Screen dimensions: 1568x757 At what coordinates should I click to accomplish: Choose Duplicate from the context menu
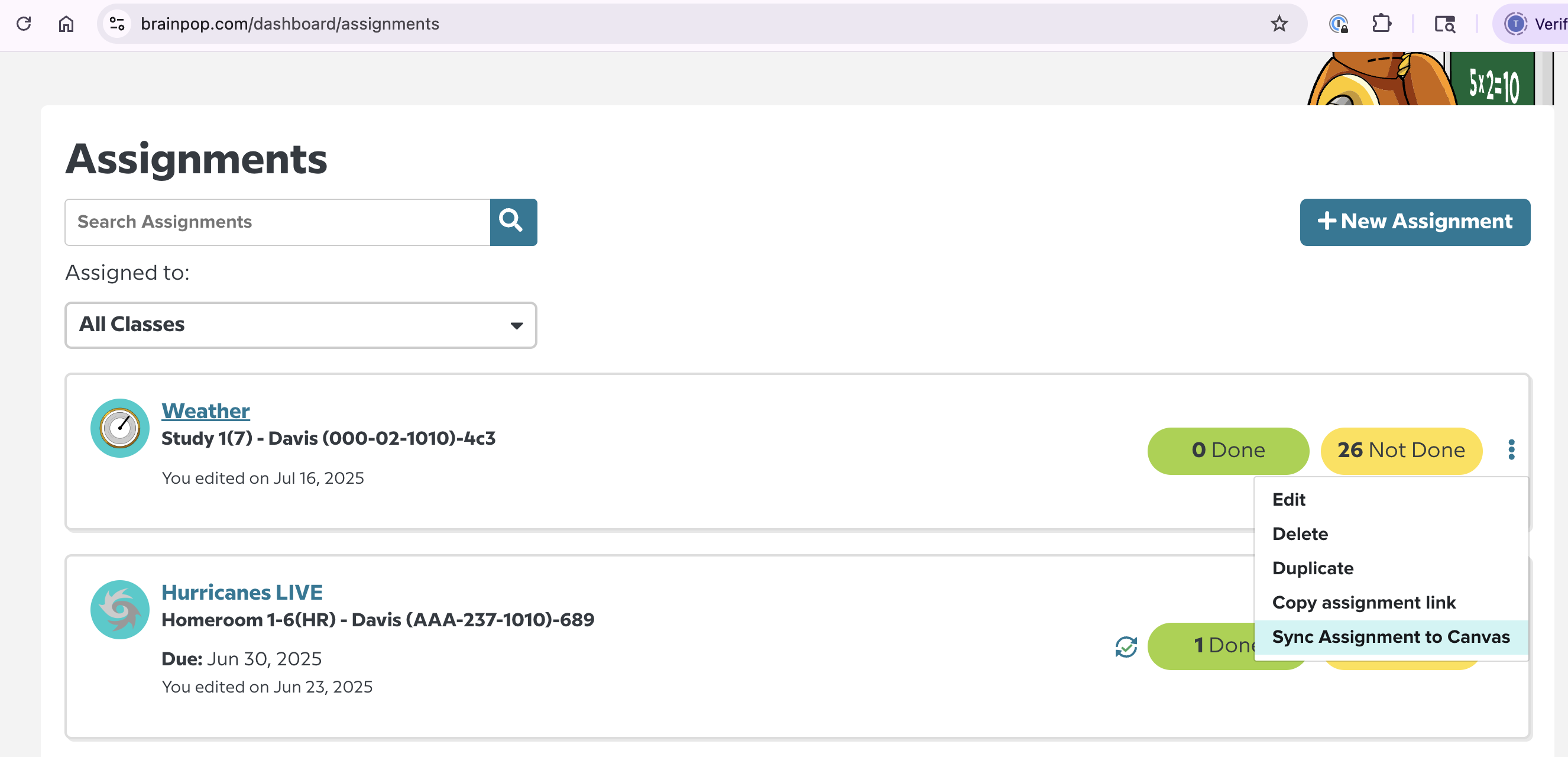pos(1313,568)
